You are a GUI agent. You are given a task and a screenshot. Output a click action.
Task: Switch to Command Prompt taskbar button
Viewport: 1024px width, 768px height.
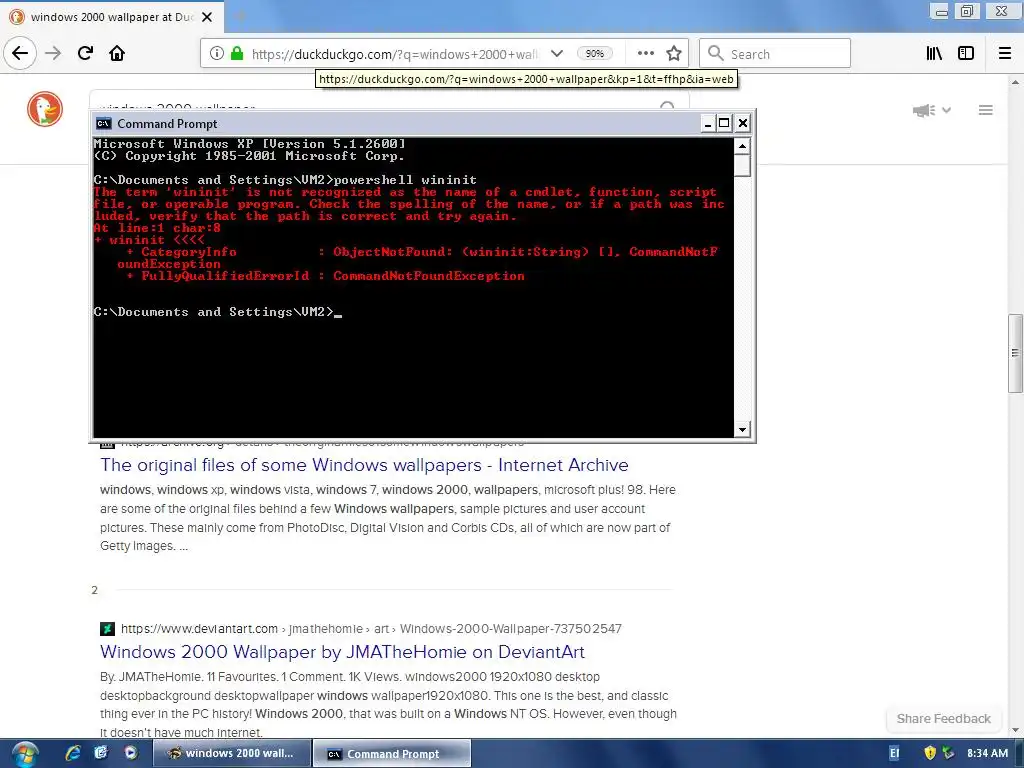tap(392, 754)
